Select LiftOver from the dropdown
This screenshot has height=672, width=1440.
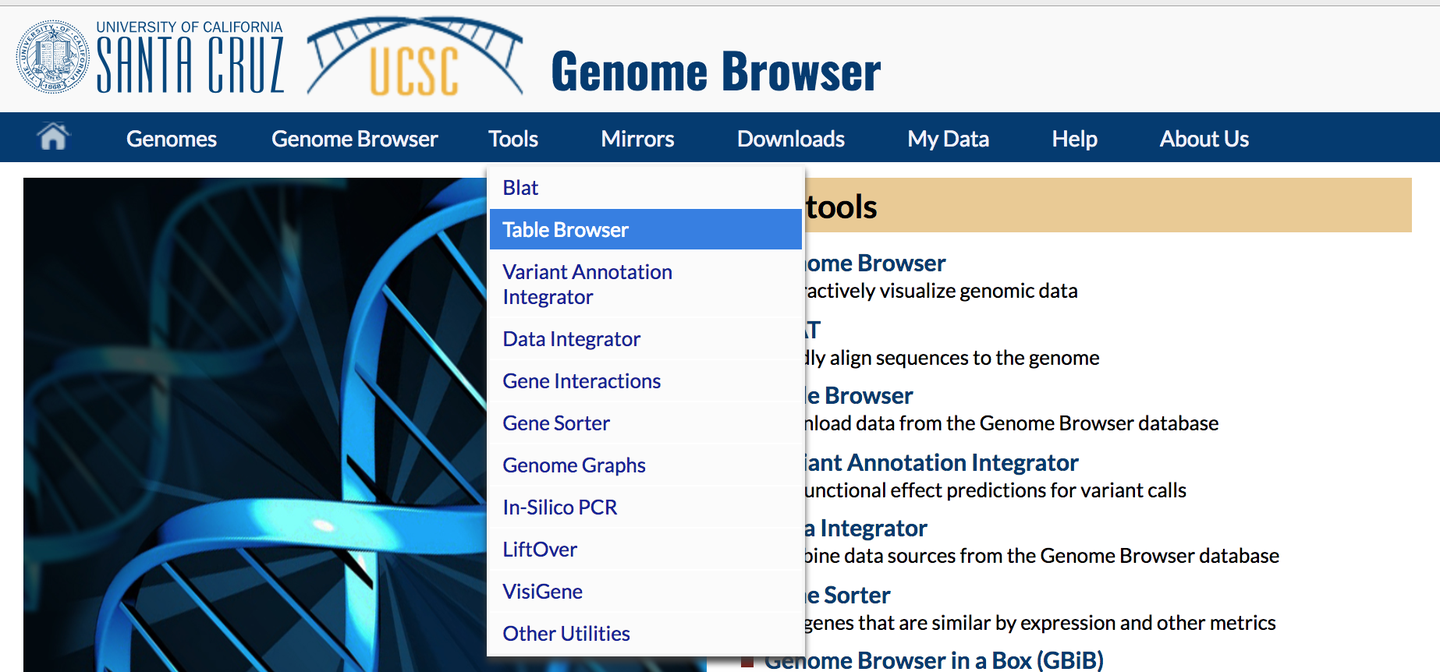(539, 549)
